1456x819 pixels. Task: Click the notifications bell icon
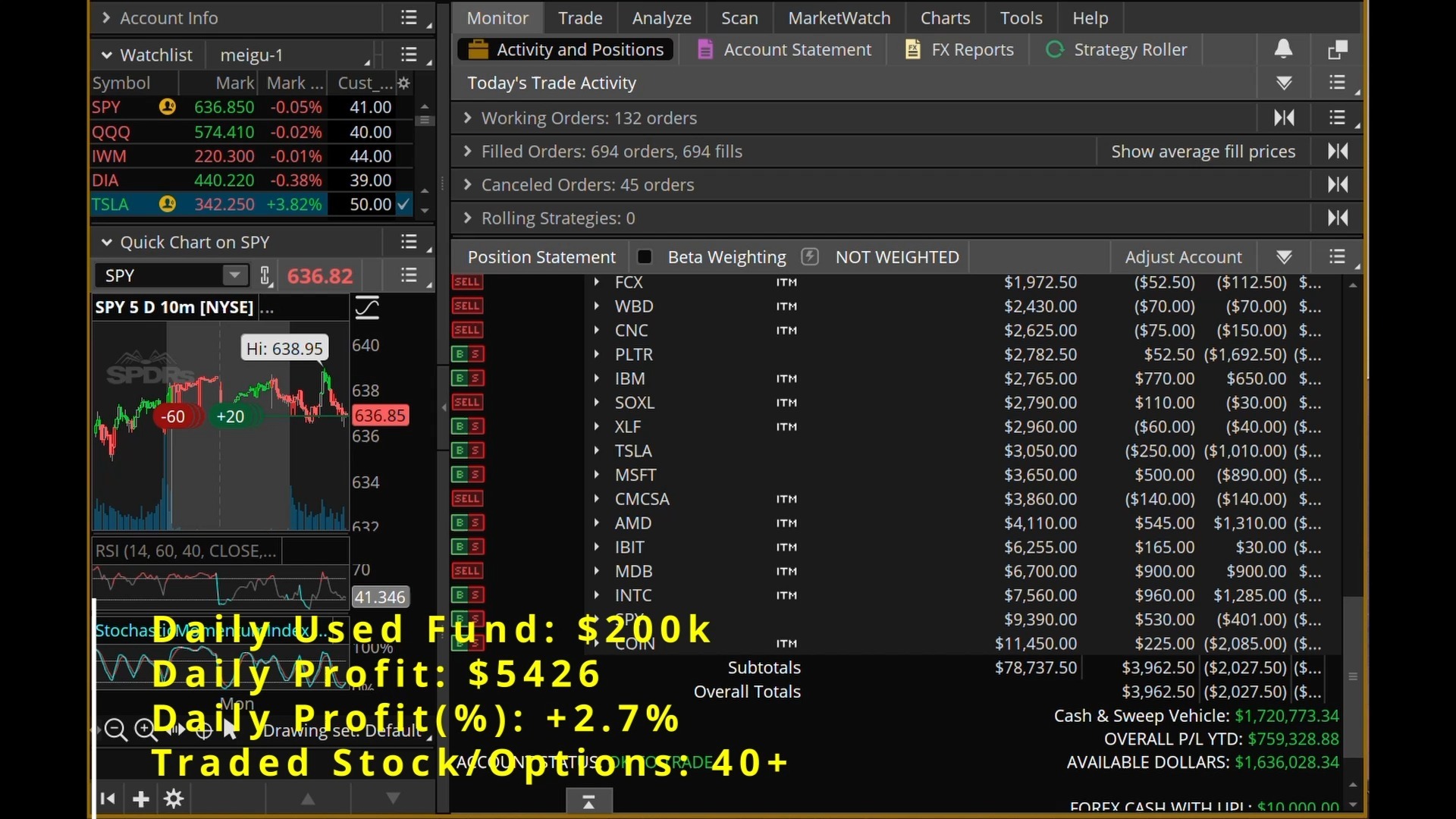pyautogui.click(x=1283, y=49)
